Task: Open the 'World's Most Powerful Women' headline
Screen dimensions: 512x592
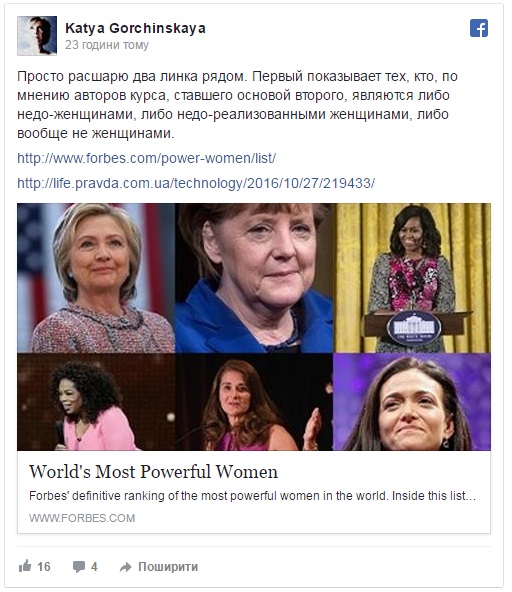Action: point(153,472)
